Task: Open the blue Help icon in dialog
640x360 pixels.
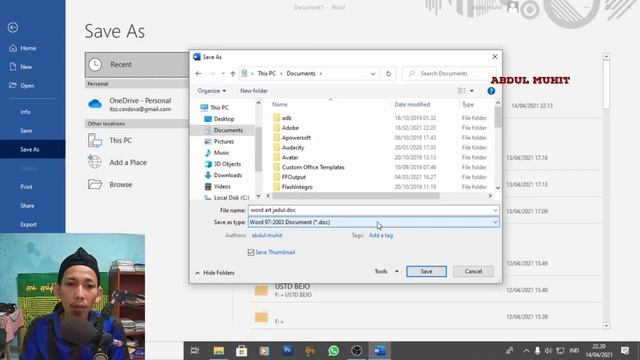Action: (x=491, y=91)
